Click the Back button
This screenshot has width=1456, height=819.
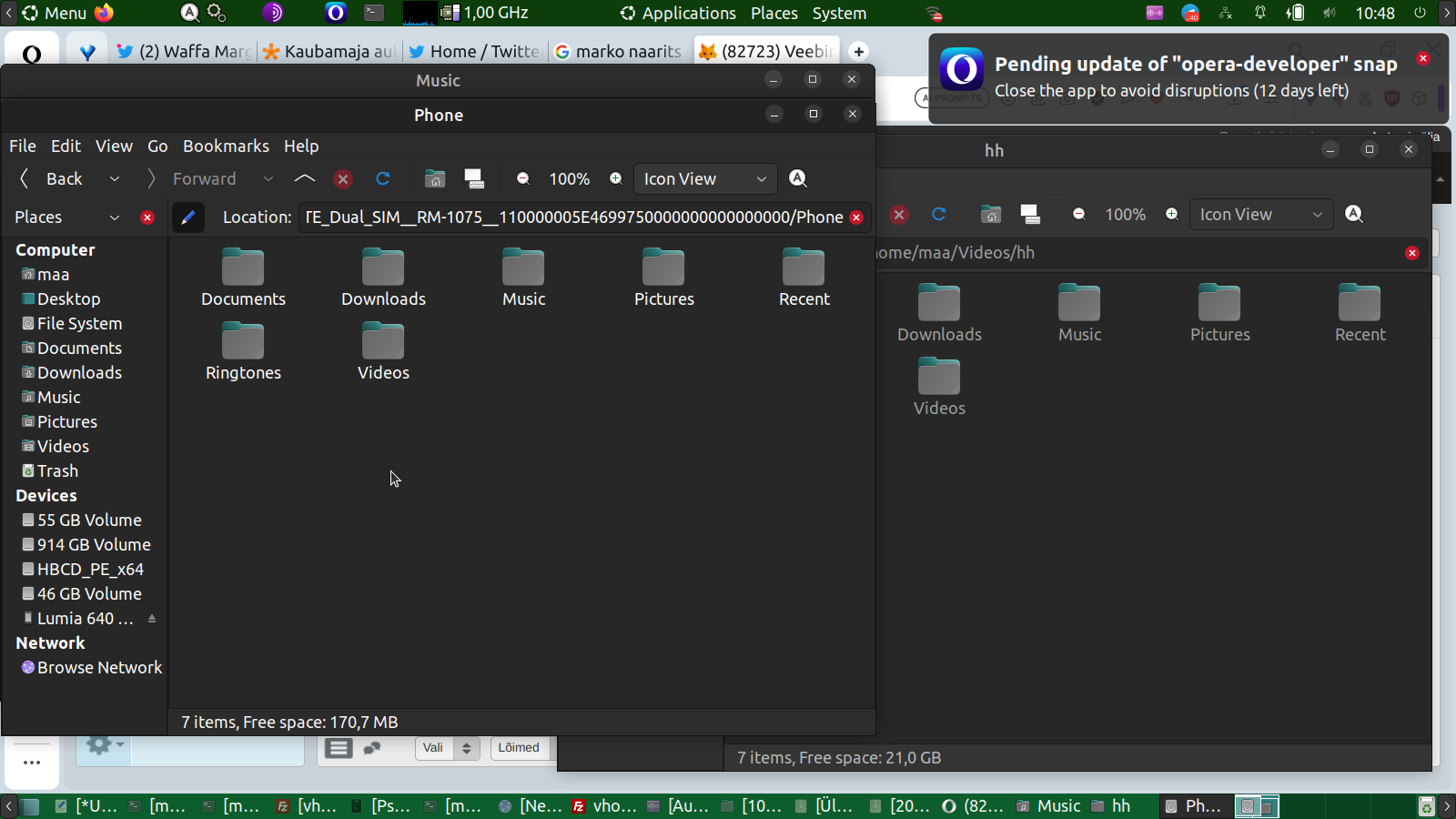[53, 179]
